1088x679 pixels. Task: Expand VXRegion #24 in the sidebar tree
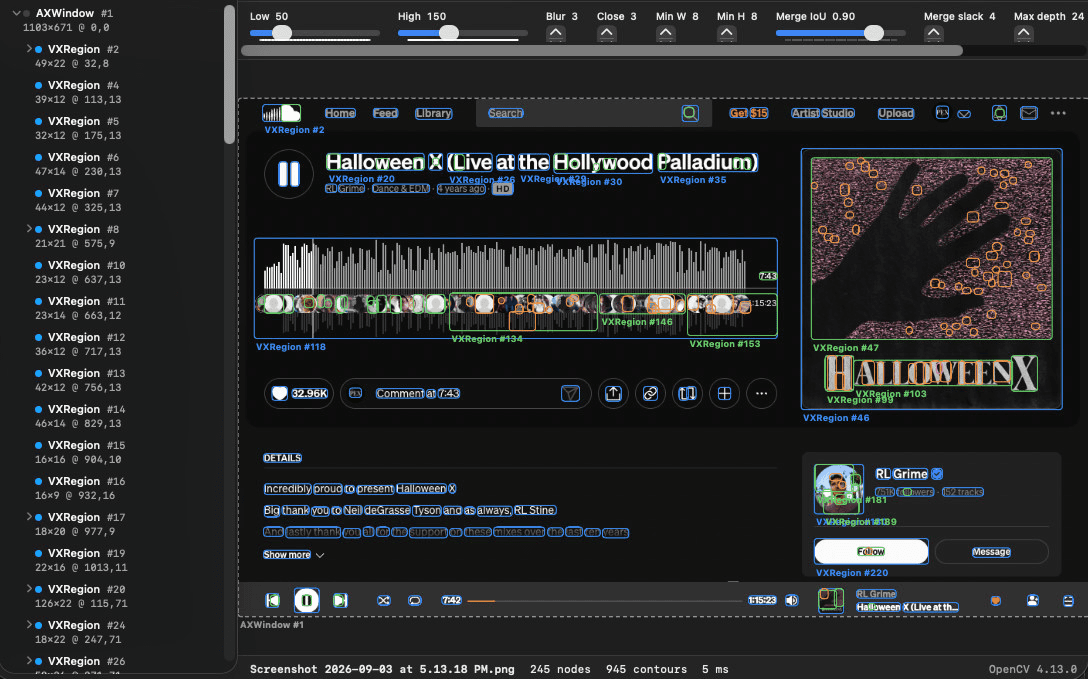29,624
